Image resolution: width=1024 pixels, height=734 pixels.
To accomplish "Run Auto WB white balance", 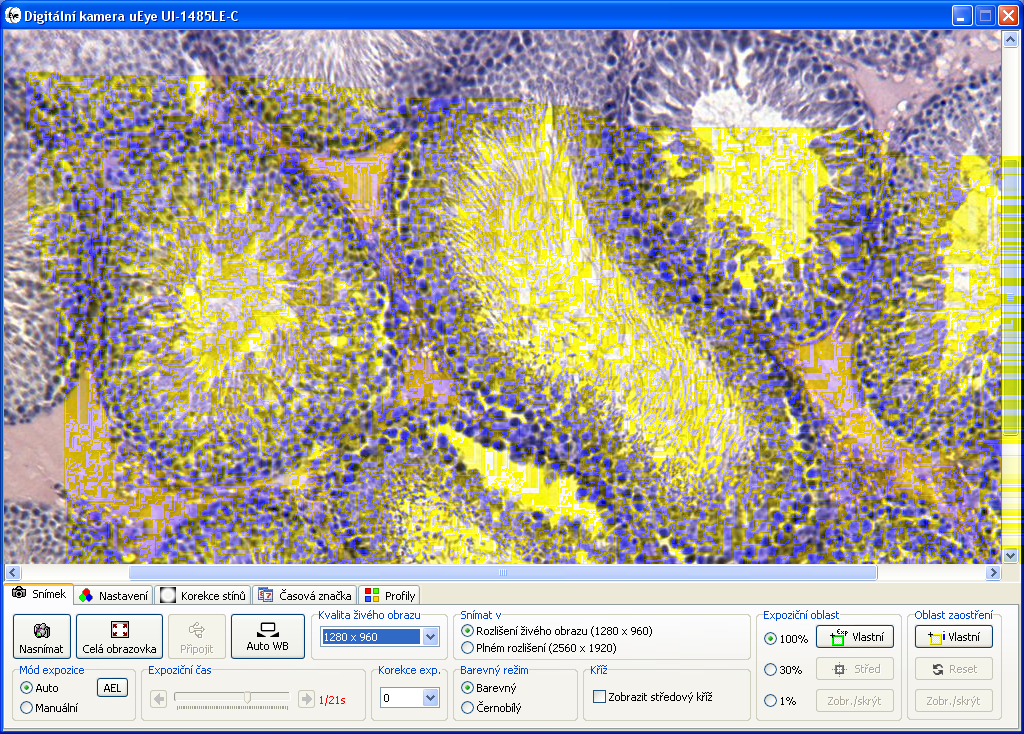I will (268, 637).
